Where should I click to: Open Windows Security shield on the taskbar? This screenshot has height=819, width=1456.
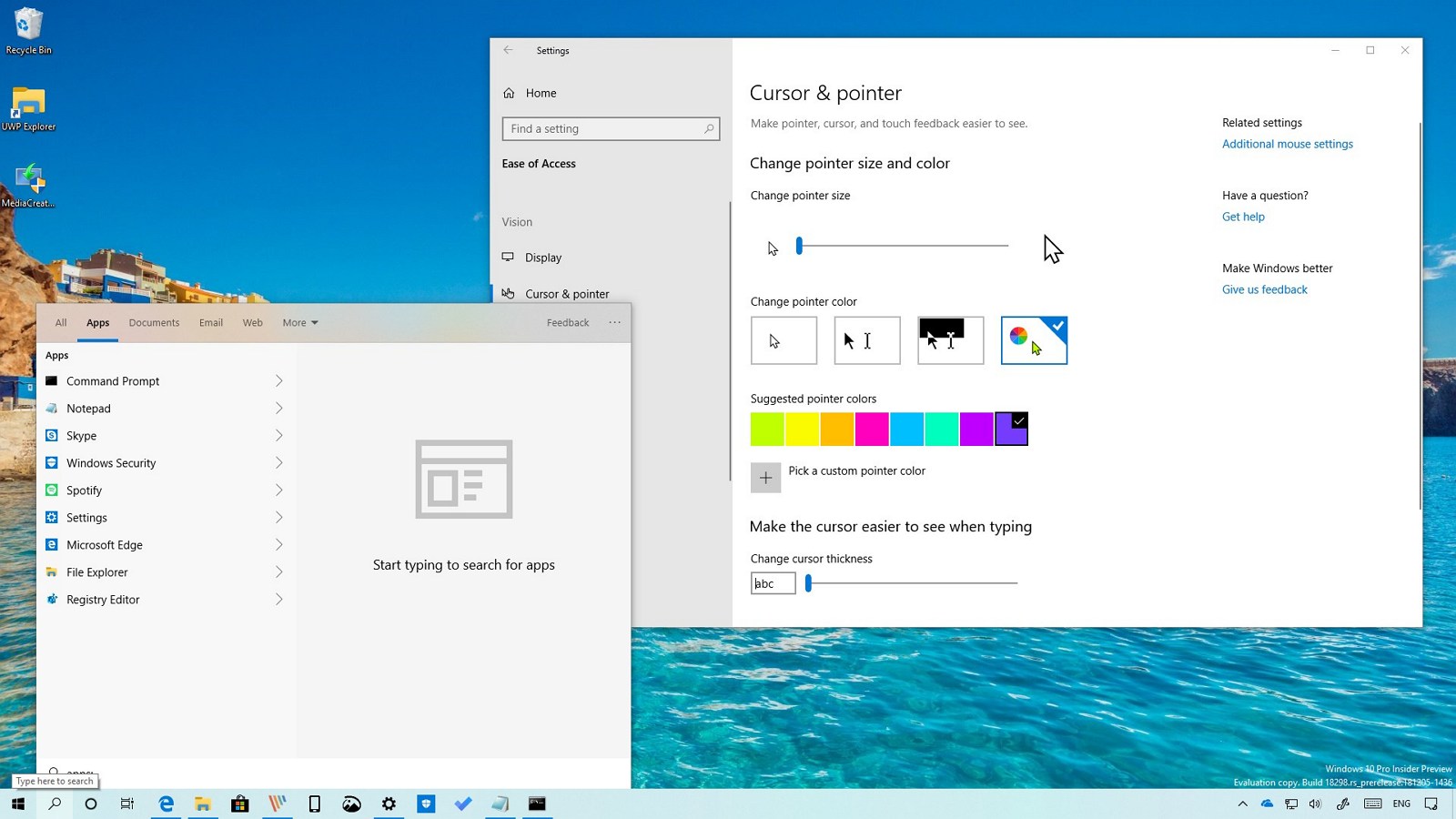coord(426,804)
